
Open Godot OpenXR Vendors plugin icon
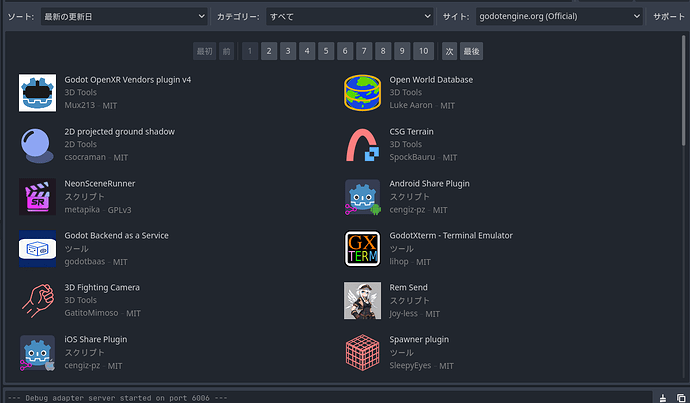pyautogui.click(x=37, y=92)
